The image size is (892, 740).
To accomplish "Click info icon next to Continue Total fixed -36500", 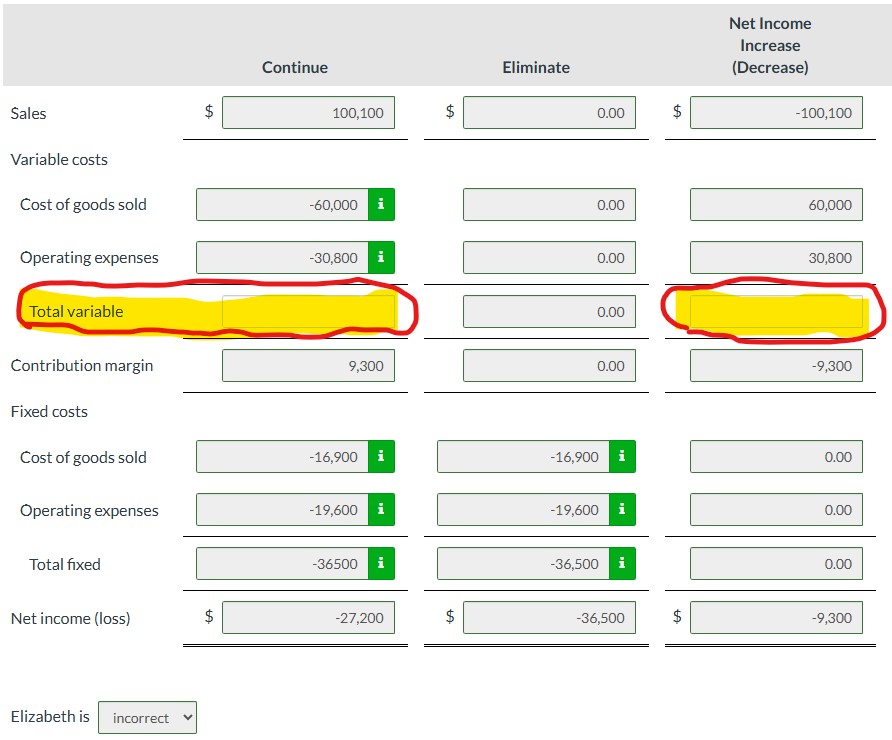I will click(x=381, y=564).
